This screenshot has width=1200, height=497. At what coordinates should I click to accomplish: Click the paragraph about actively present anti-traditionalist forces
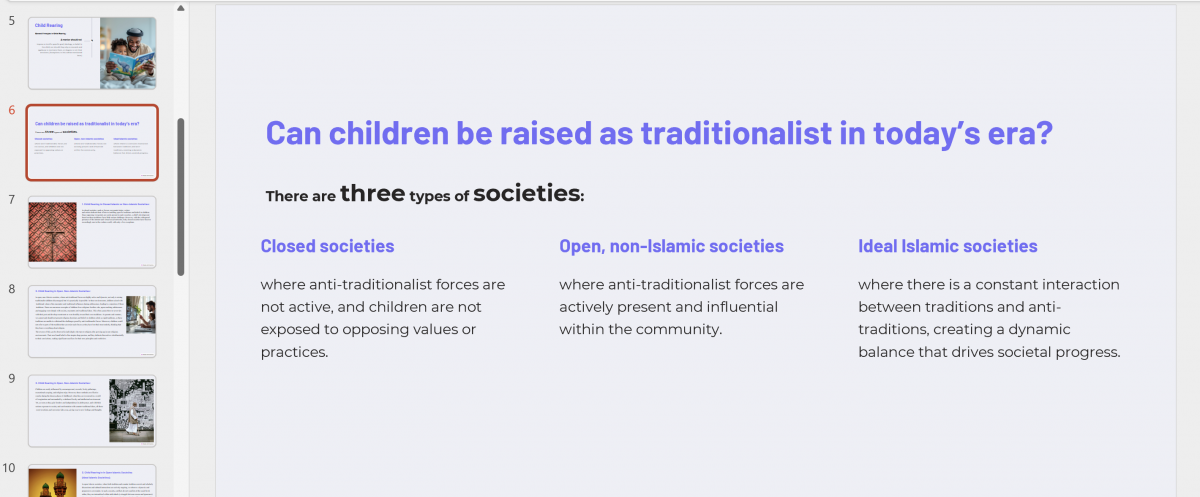(x=682, y=307)
